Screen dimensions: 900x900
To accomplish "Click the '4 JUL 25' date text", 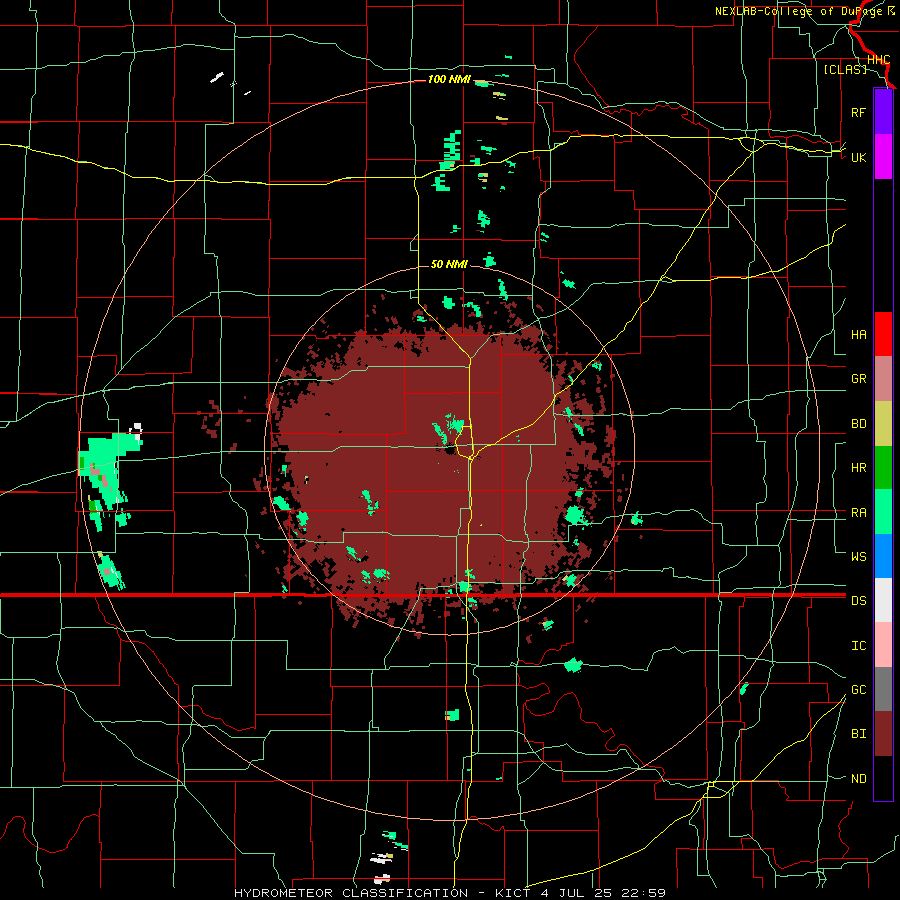I will tap(576, 893).
